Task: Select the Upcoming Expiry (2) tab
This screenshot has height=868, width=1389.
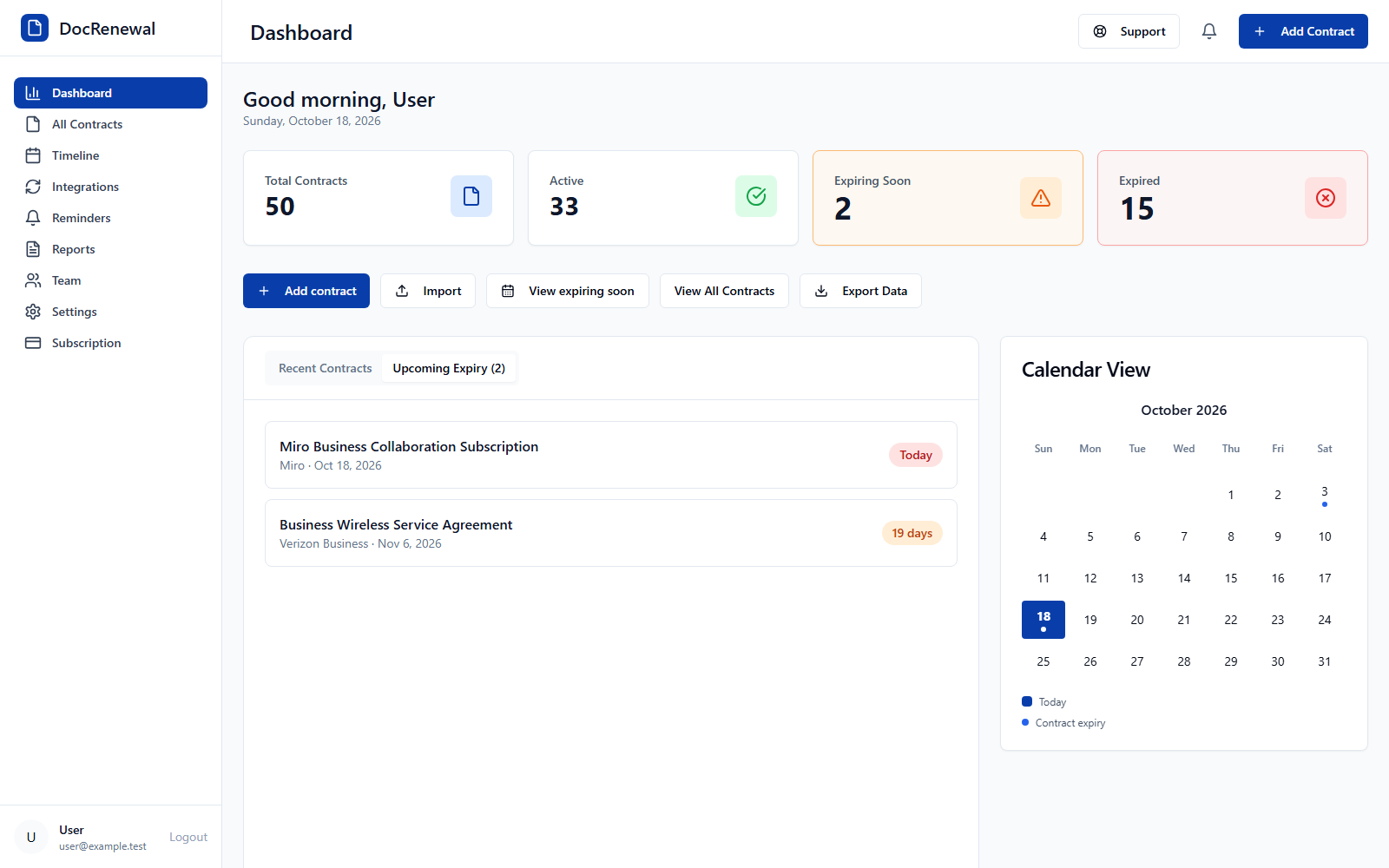Action: (449, 368)
